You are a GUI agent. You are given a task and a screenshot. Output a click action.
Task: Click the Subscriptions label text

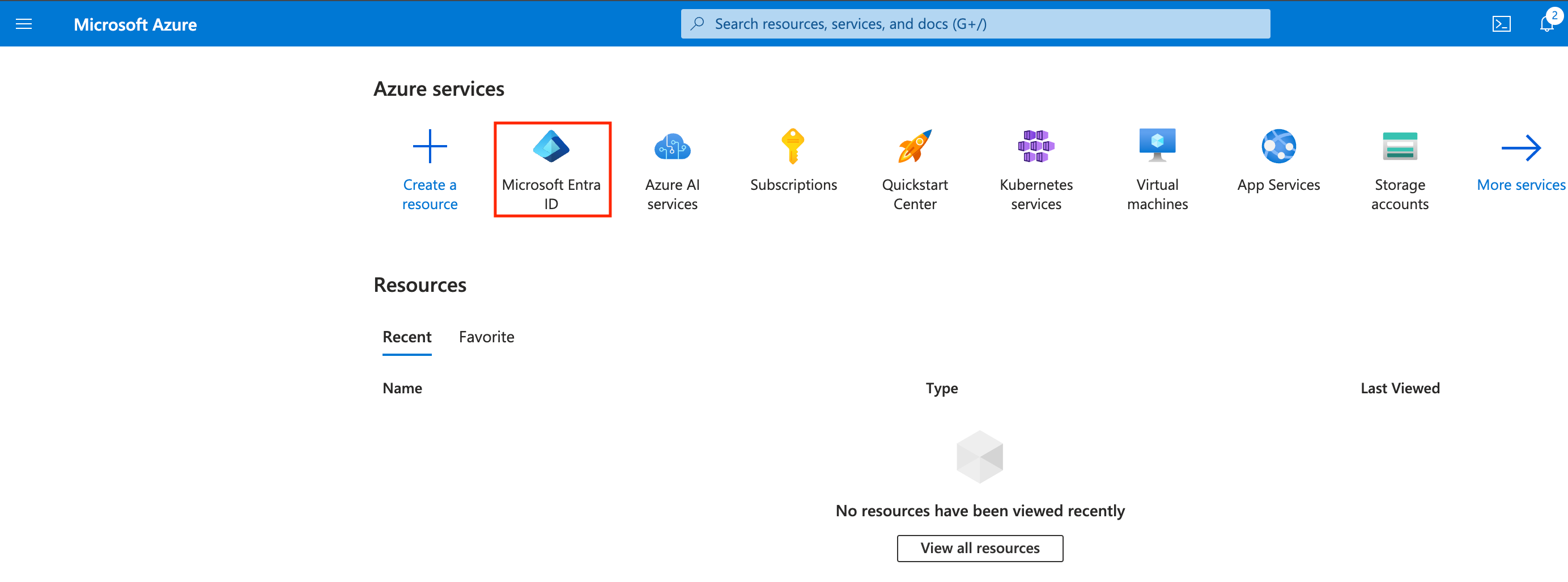(x=793, y=185)
